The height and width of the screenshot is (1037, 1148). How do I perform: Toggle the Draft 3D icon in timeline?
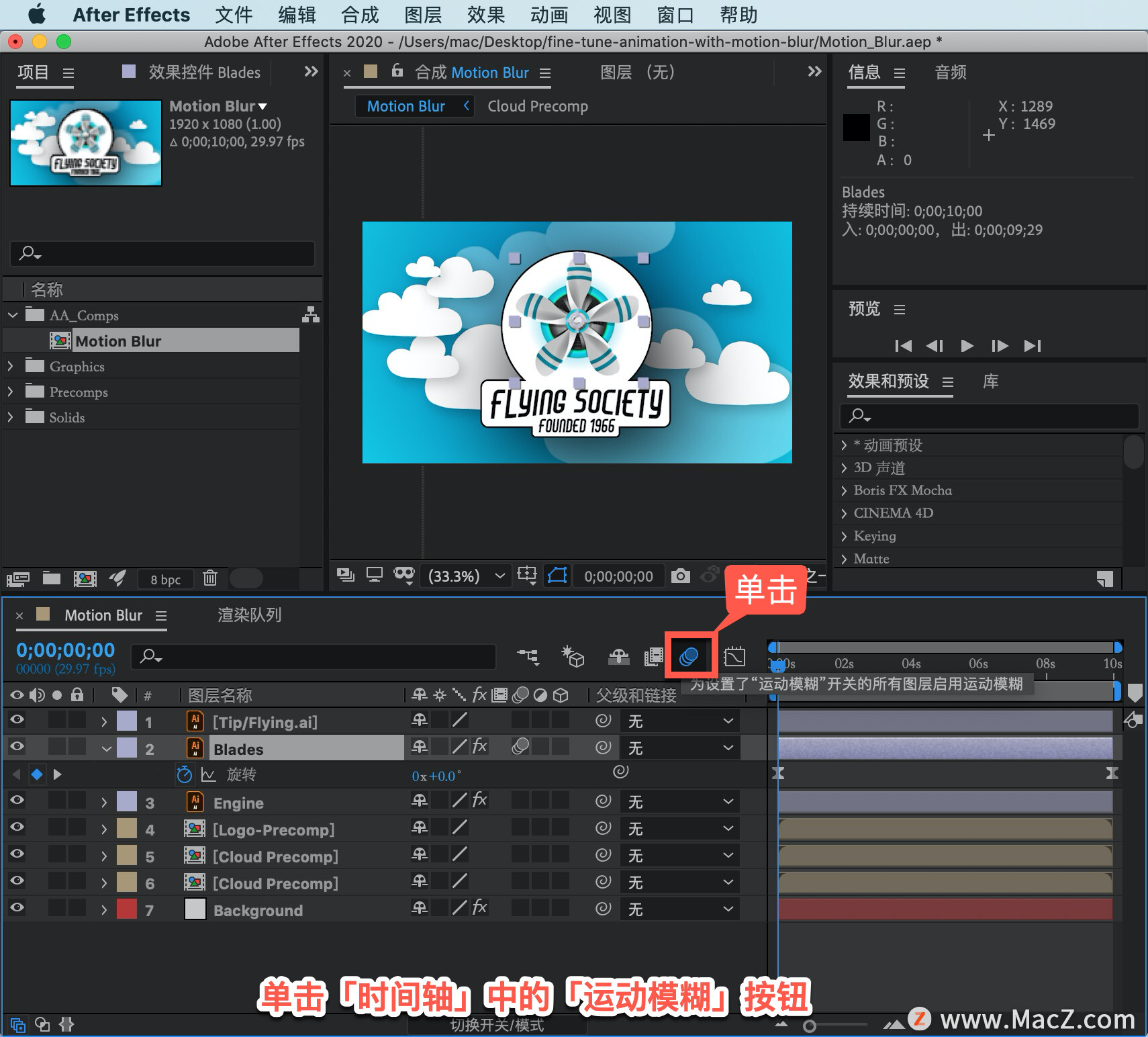tap(573, 656)
